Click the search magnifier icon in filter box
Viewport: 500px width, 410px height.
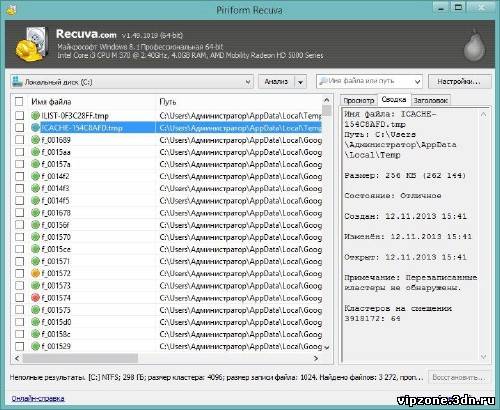point(323,81)
